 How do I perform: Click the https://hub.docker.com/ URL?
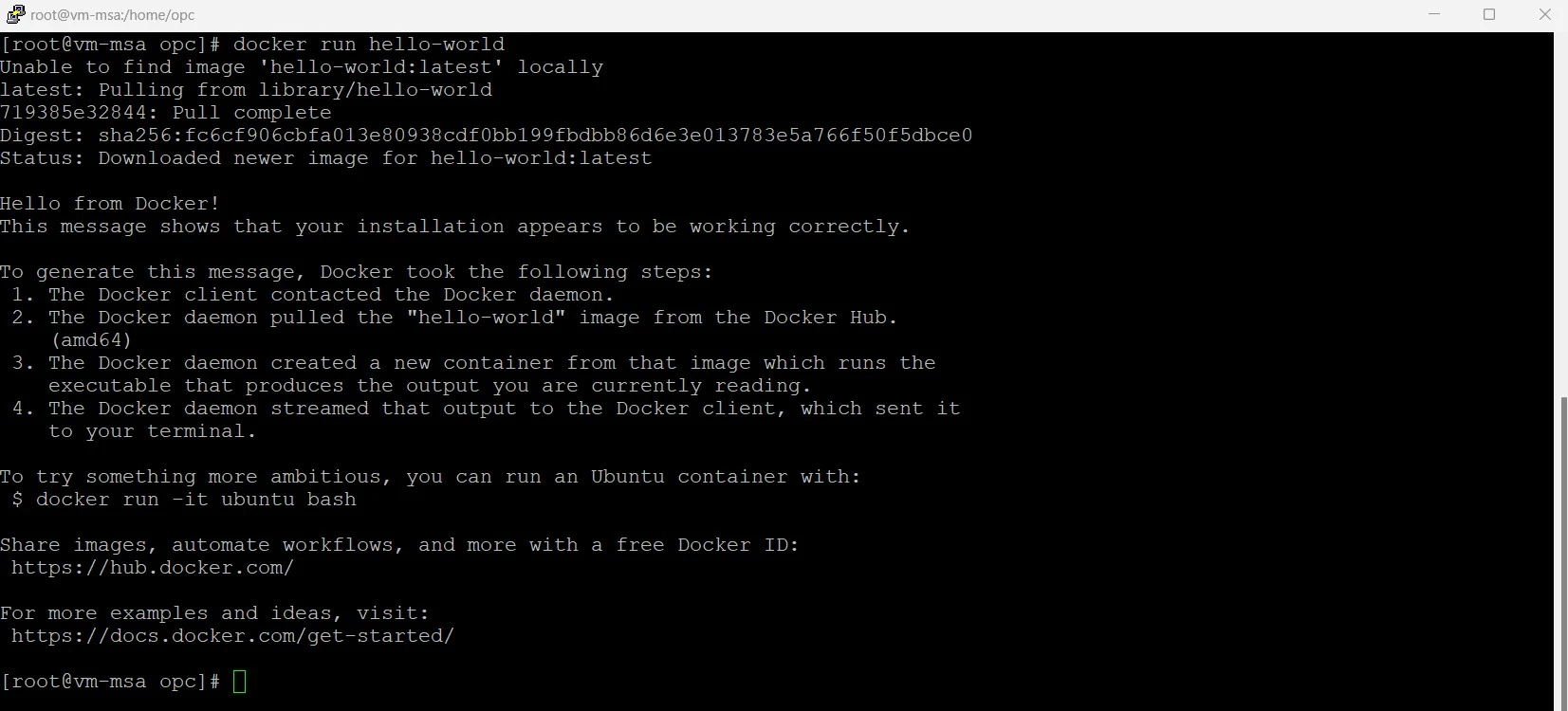point(153,568)
